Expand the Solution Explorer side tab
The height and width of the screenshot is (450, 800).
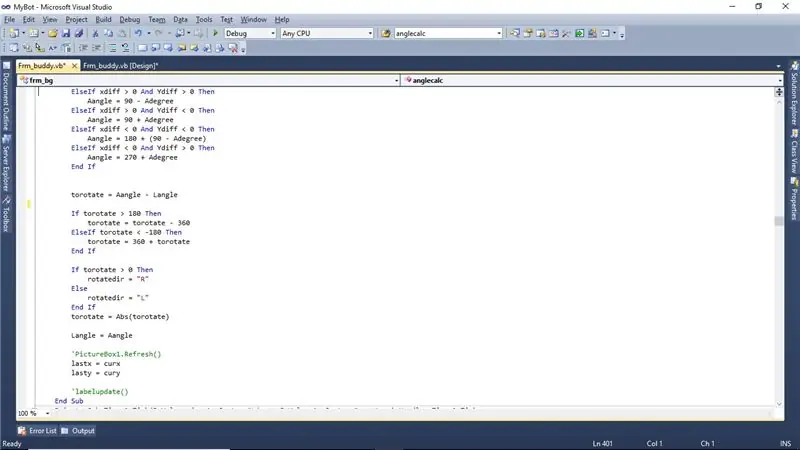point(794,94)
